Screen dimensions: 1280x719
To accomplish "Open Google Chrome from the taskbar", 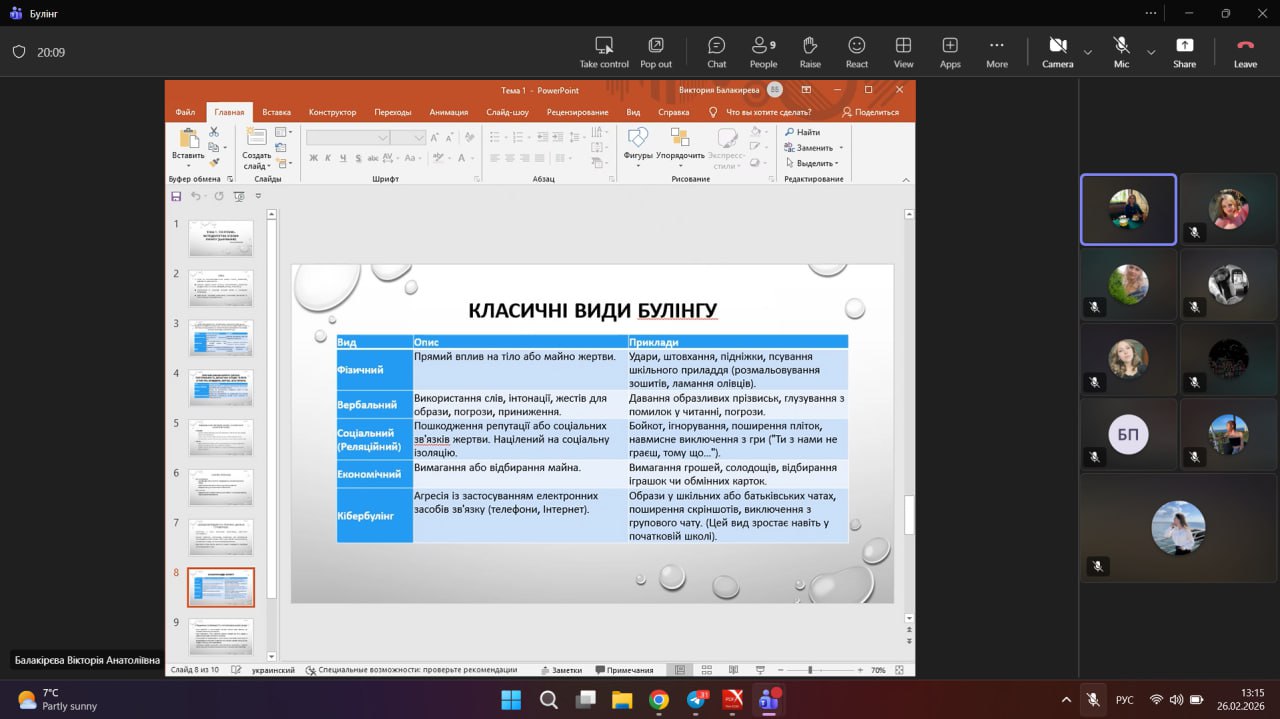I will (x=658, y=700).
